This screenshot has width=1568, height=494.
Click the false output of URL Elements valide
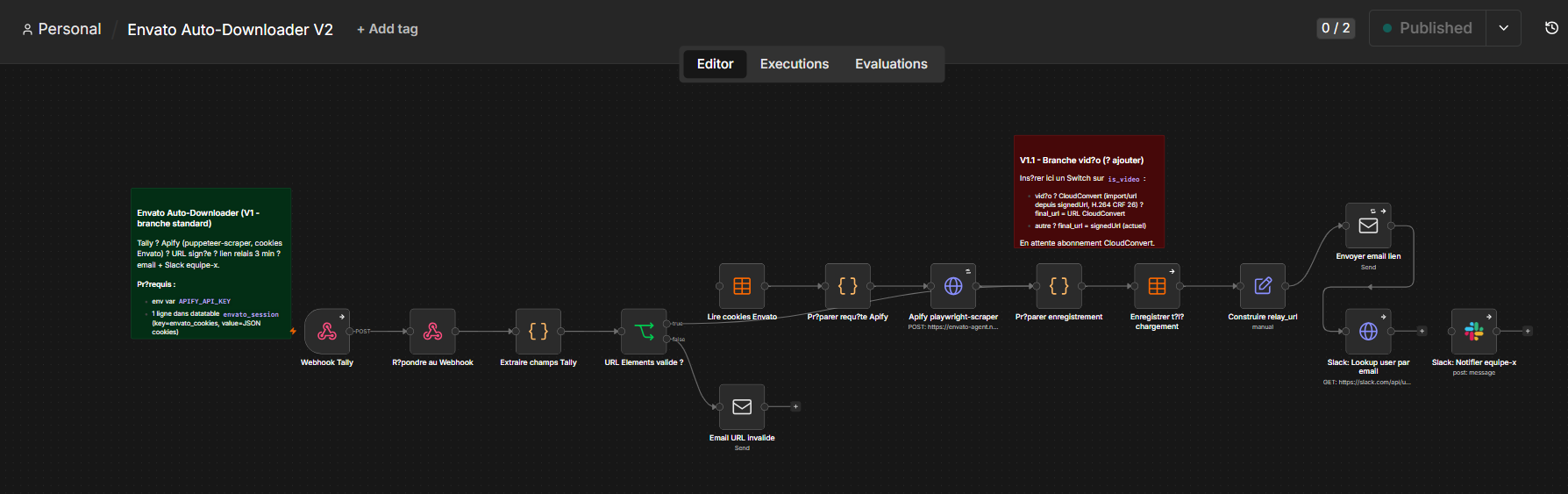point(668,339)
